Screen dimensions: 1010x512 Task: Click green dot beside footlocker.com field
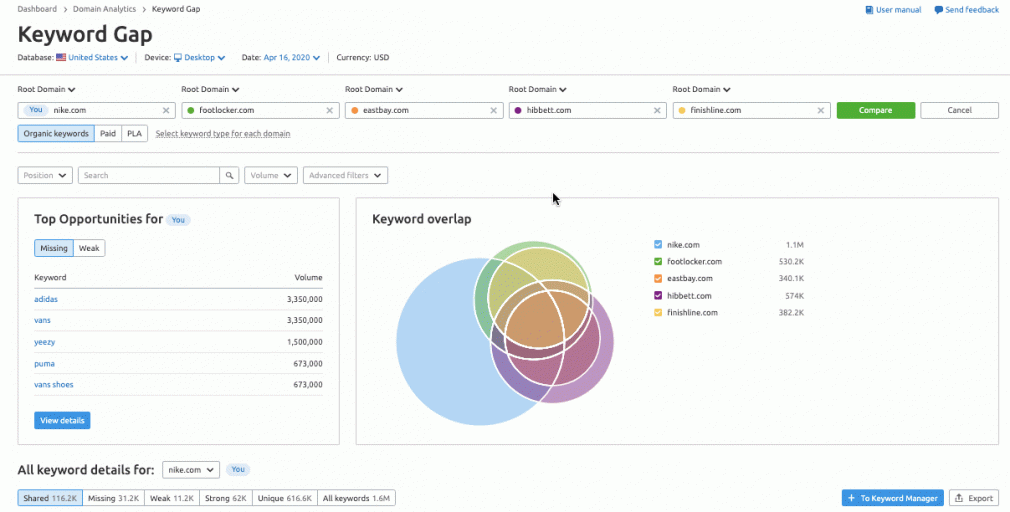coord(190,111)
